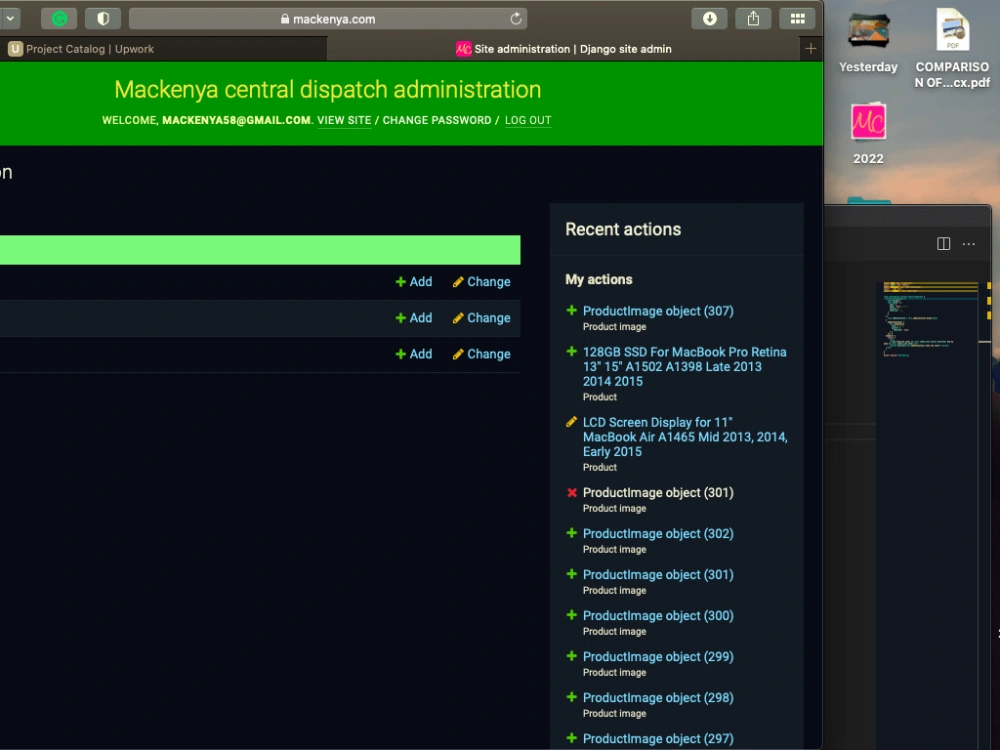
Task: Click the CHANGE PASSWORD link
Action: pyautogui.click(x=440, y=120)
